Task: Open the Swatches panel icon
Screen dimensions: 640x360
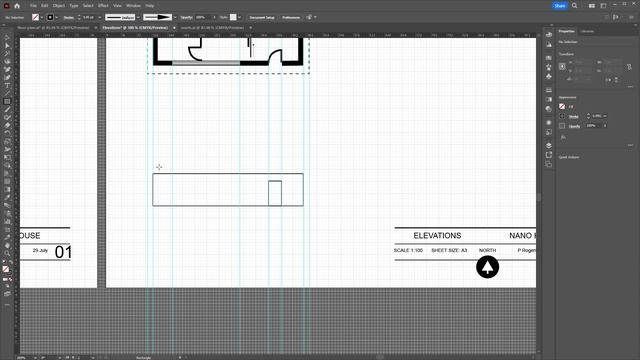Action: click(x=549, y=58)
